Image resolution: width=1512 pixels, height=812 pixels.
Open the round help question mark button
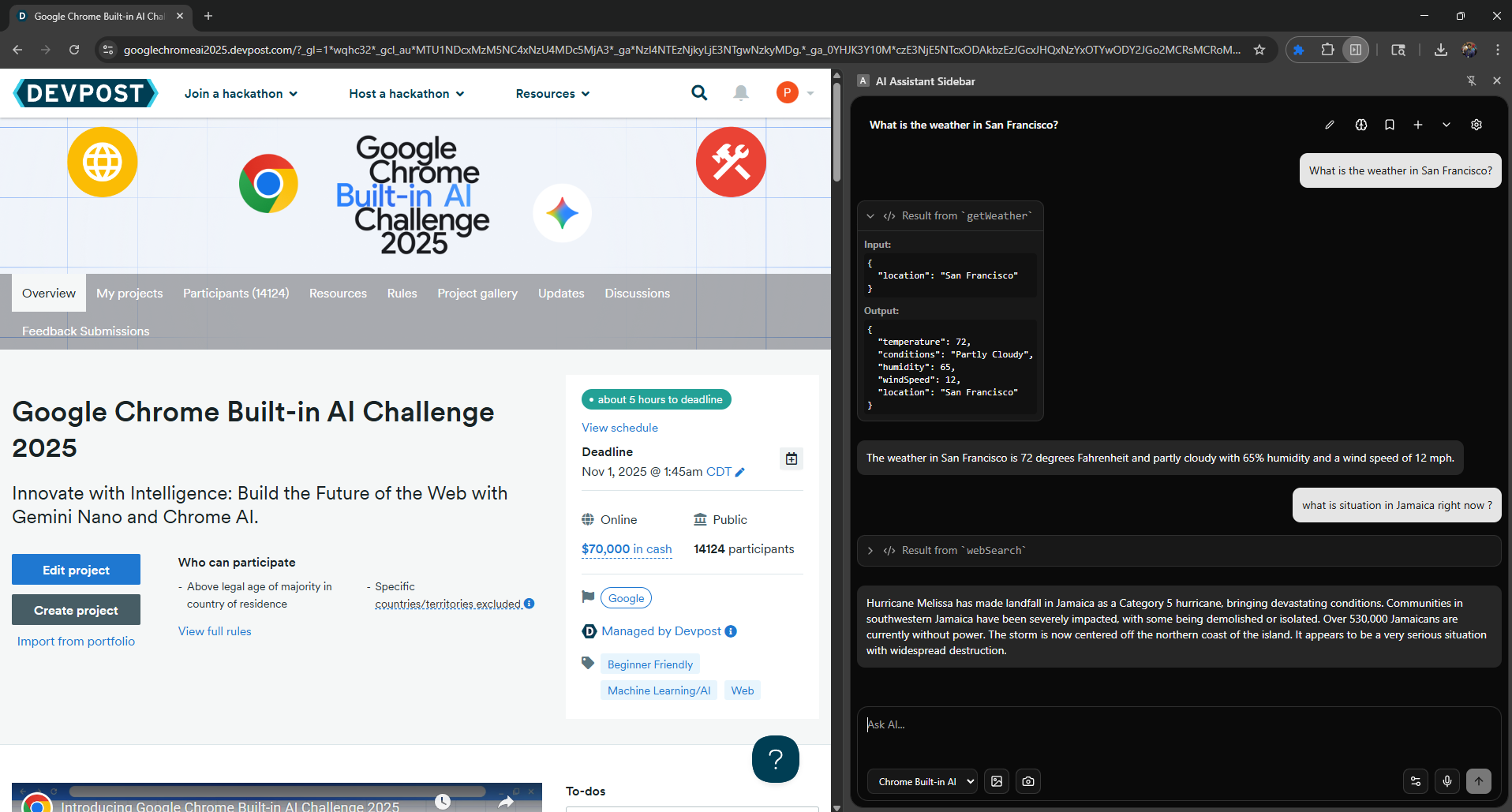776,759
